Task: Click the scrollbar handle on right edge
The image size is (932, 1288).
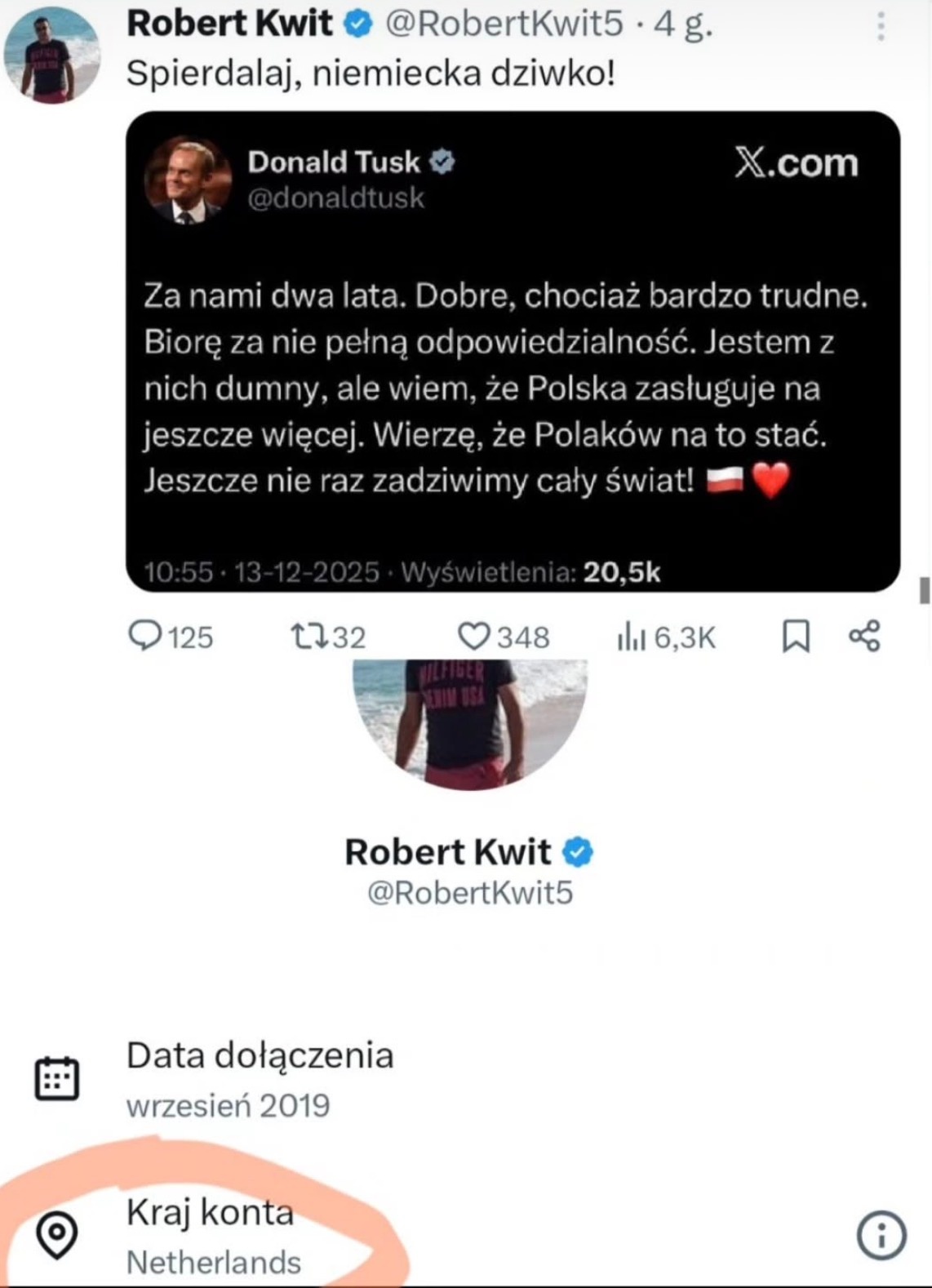Action: click(924, 590)
